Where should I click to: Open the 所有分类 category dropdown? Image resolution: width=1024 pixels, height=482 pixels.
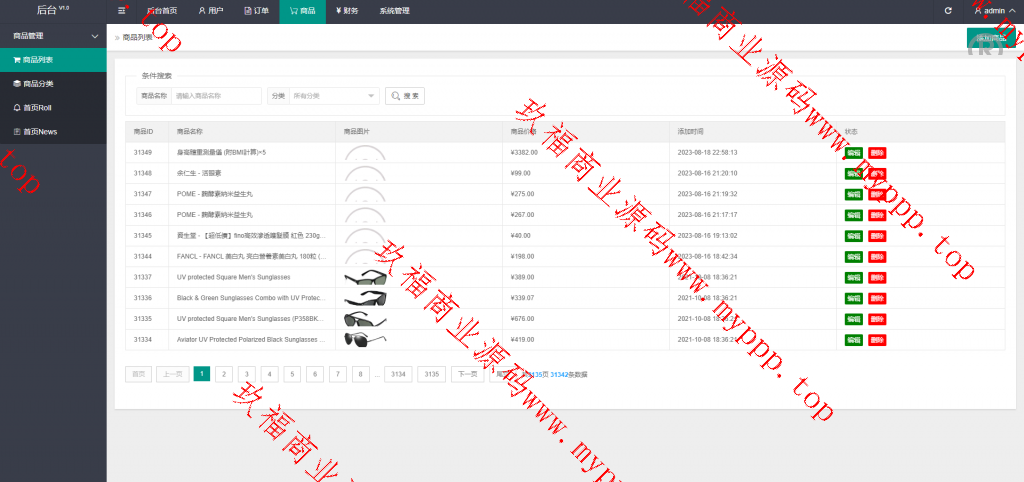[x=334, y=96]
